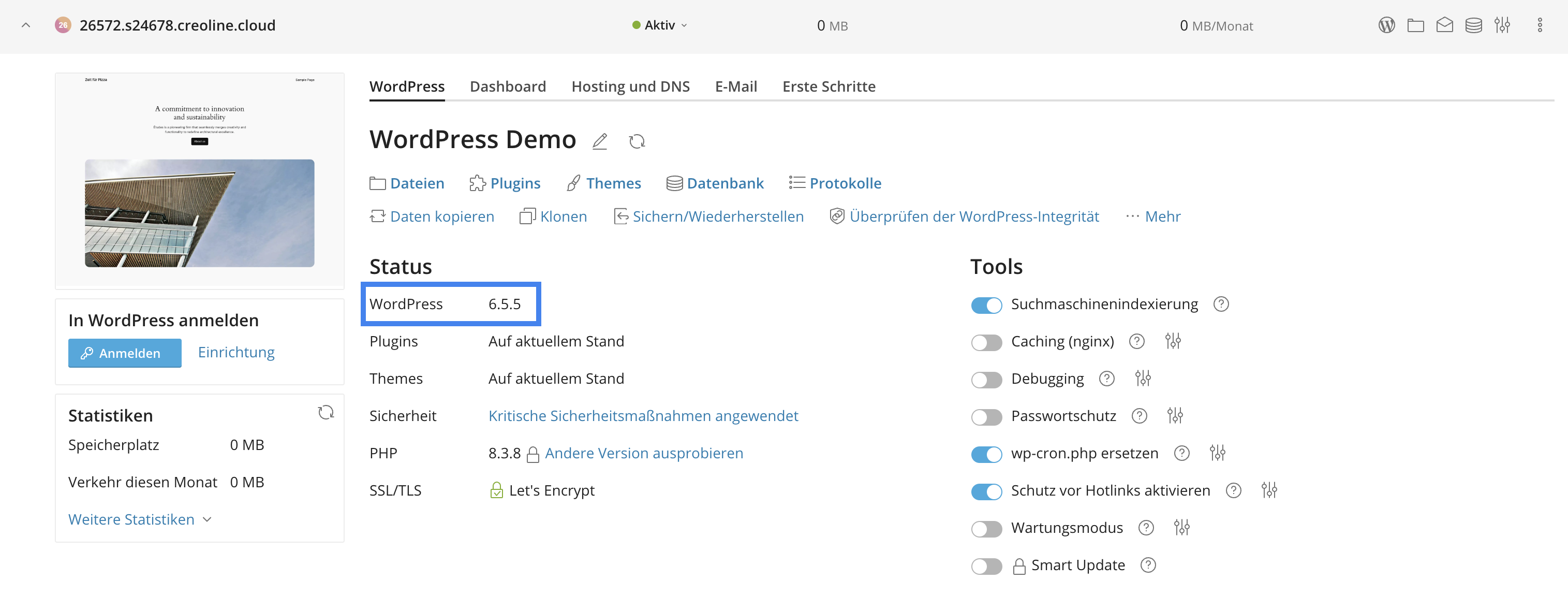Screen dimensions: 1568x609
Task: Open wp-cron.php ersetzen settings sliders icon
Action: [x=1217, y=453]
